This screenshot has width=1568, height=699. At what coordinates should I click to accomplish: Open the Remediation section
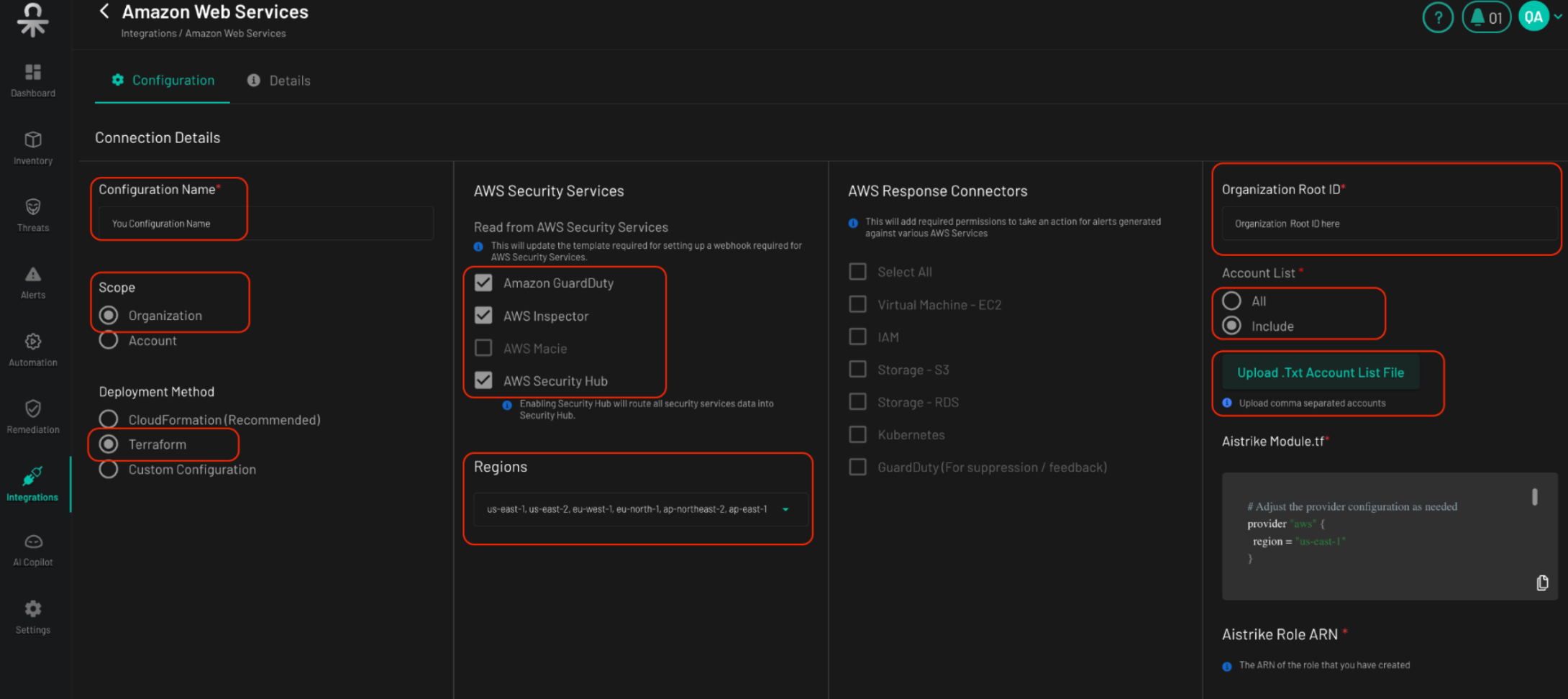(33, 417)
